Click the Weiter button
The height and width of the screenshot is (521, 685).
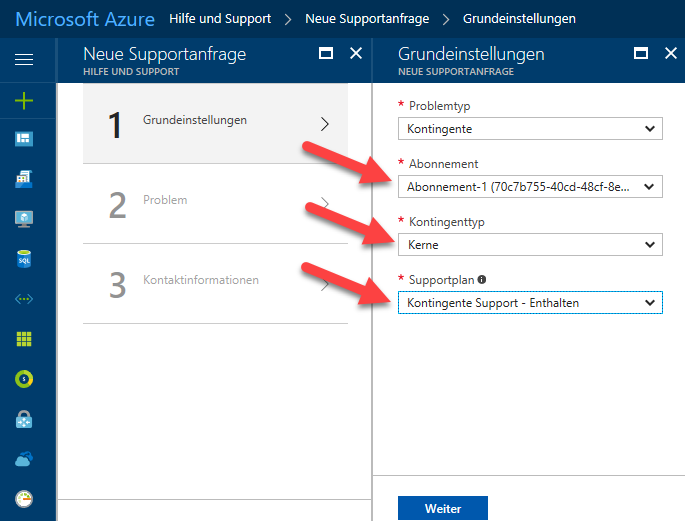[x=443, y=508]
